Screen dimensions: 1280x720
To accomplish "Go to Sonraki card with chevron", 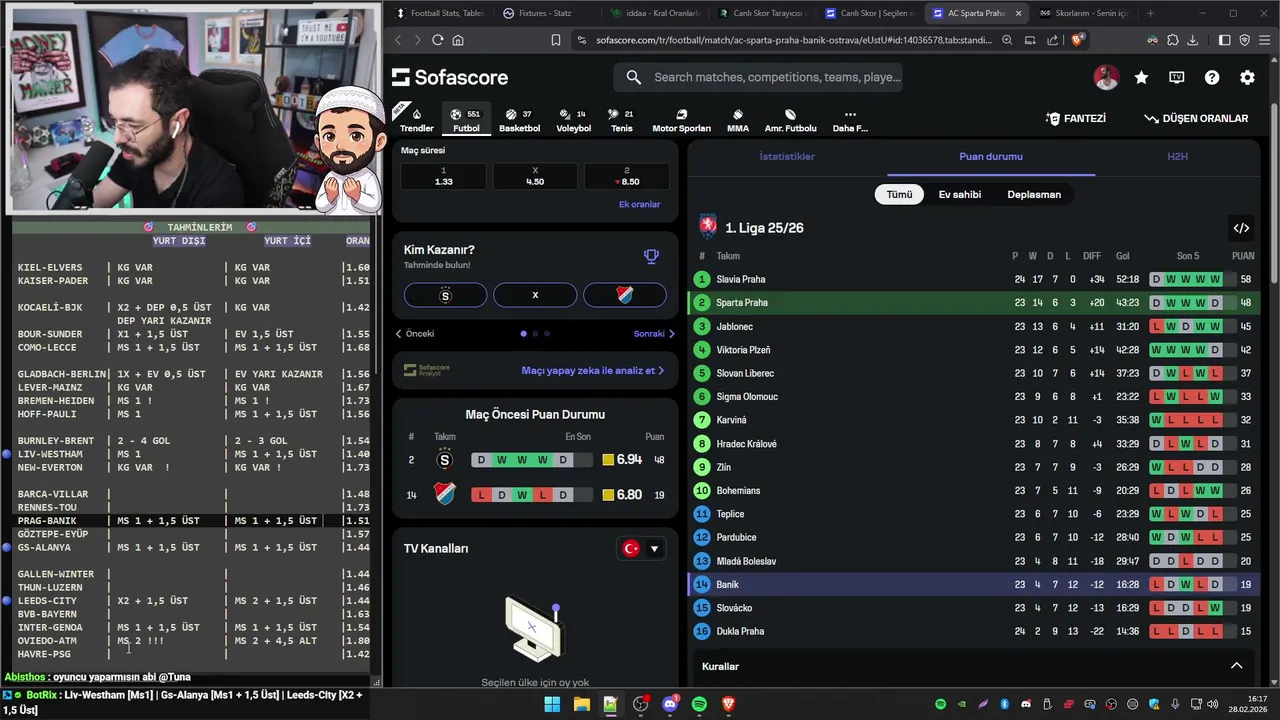I will 654,334.
